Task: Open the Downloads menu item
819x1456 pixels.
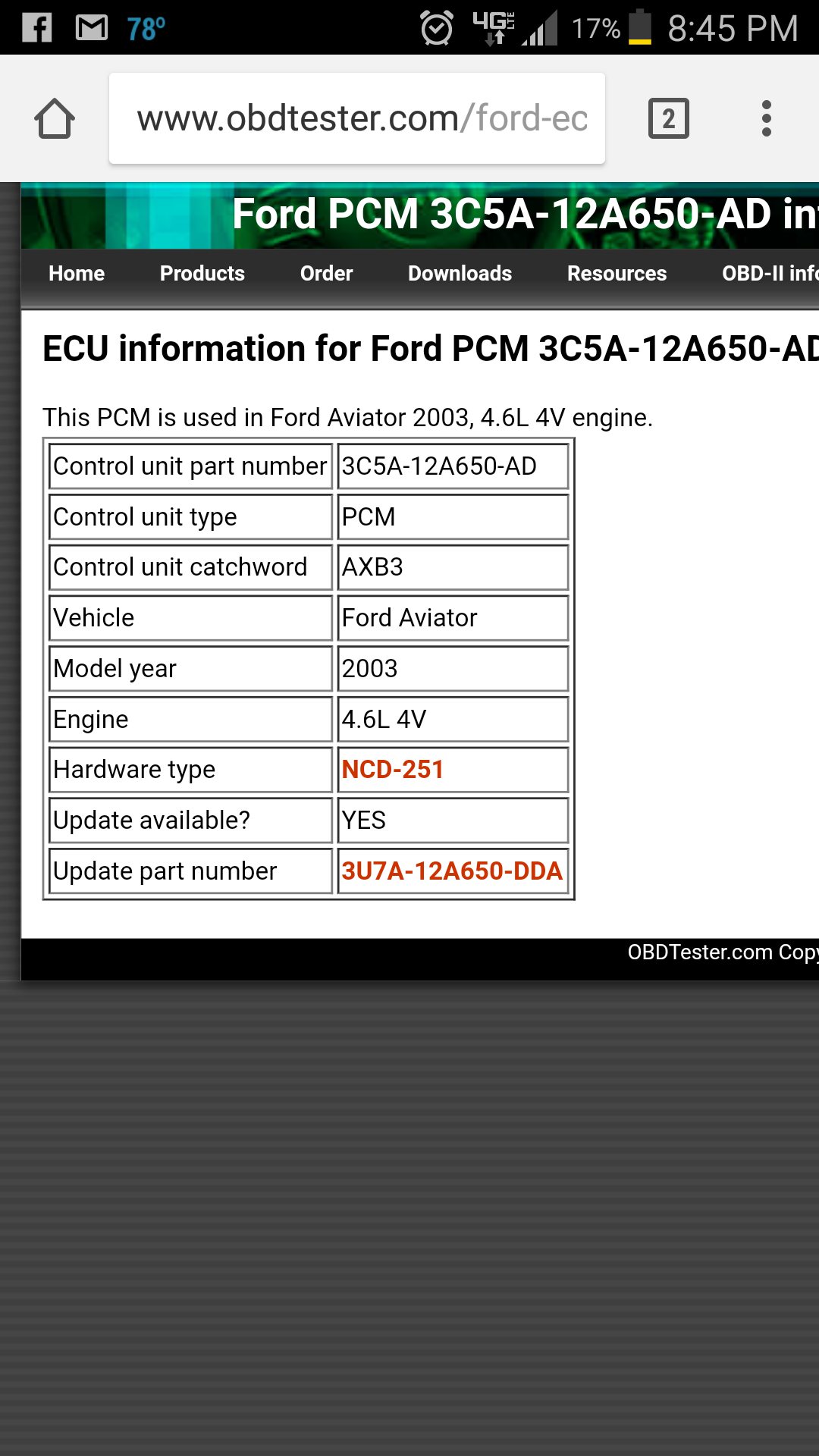Action: (460, 274)
